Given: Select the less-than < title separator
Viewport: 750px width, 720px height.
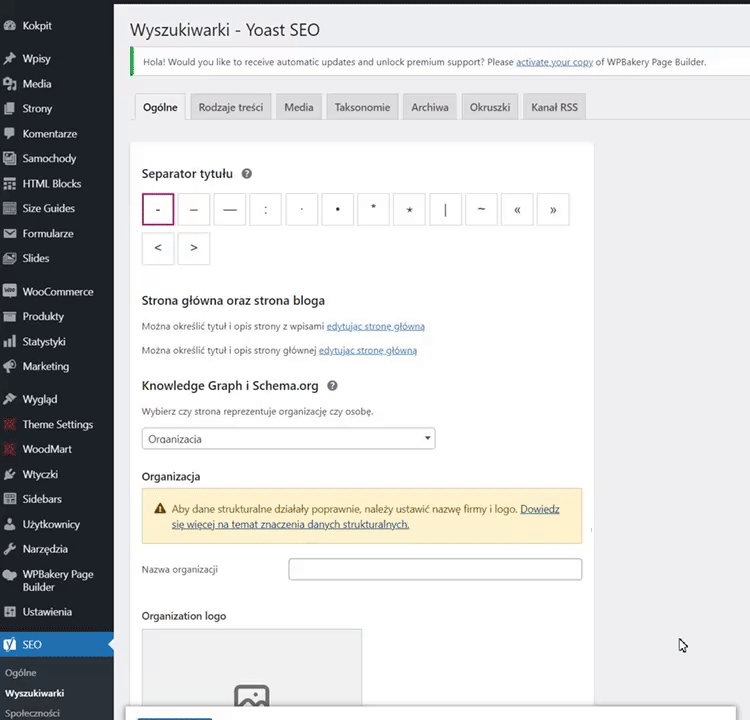Looking at the screenshot, I should pyautogui.click(x=158, y=248).
